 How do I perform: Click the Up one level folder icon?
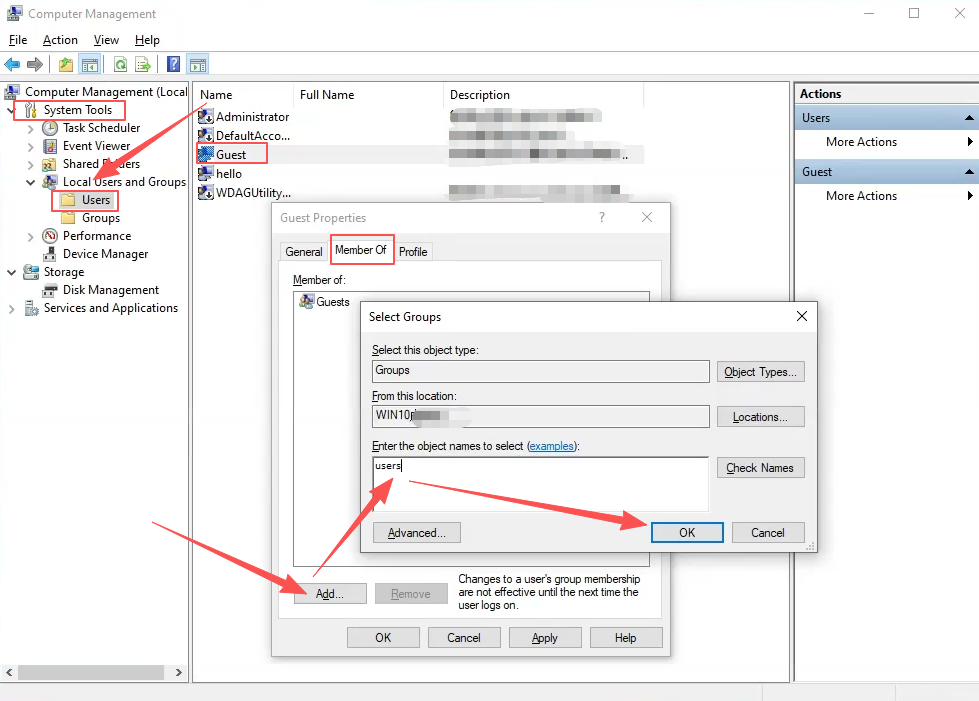click(x=66, y=64)
